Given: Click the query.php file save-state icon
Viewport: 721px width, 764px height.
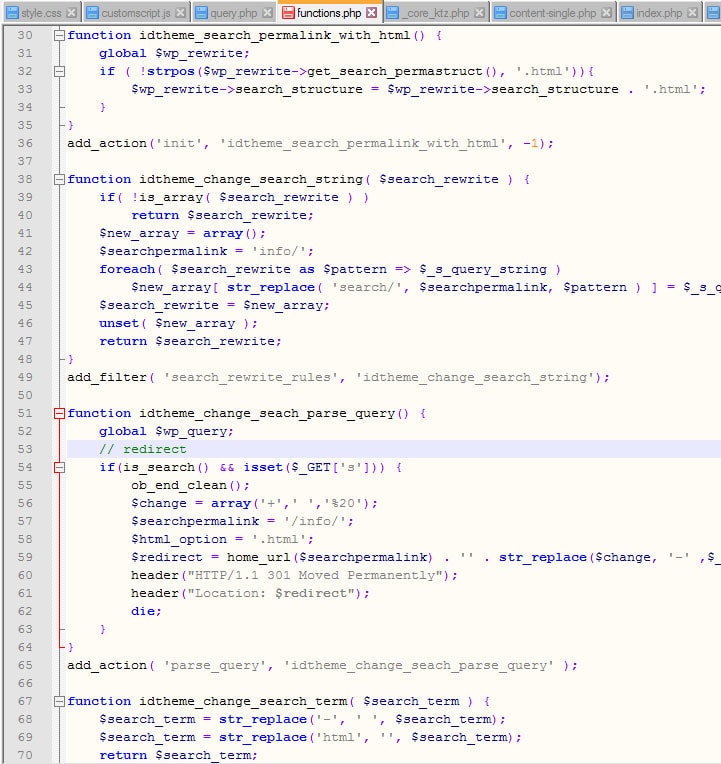Looking at the screenshot, I should pos(201,13).
